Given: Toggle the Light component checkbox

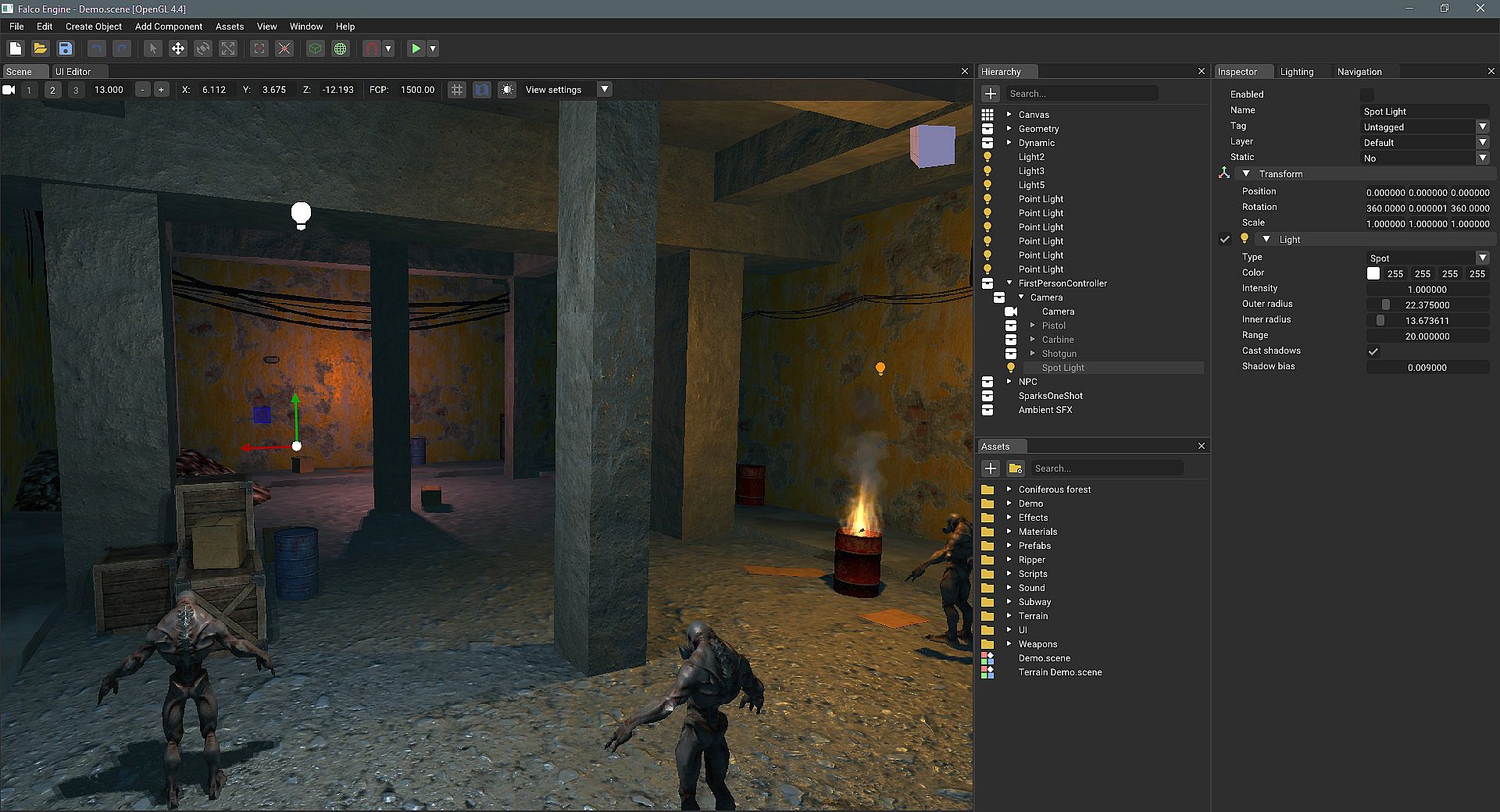Looking at the screenshot, I should coord(1225,240).
